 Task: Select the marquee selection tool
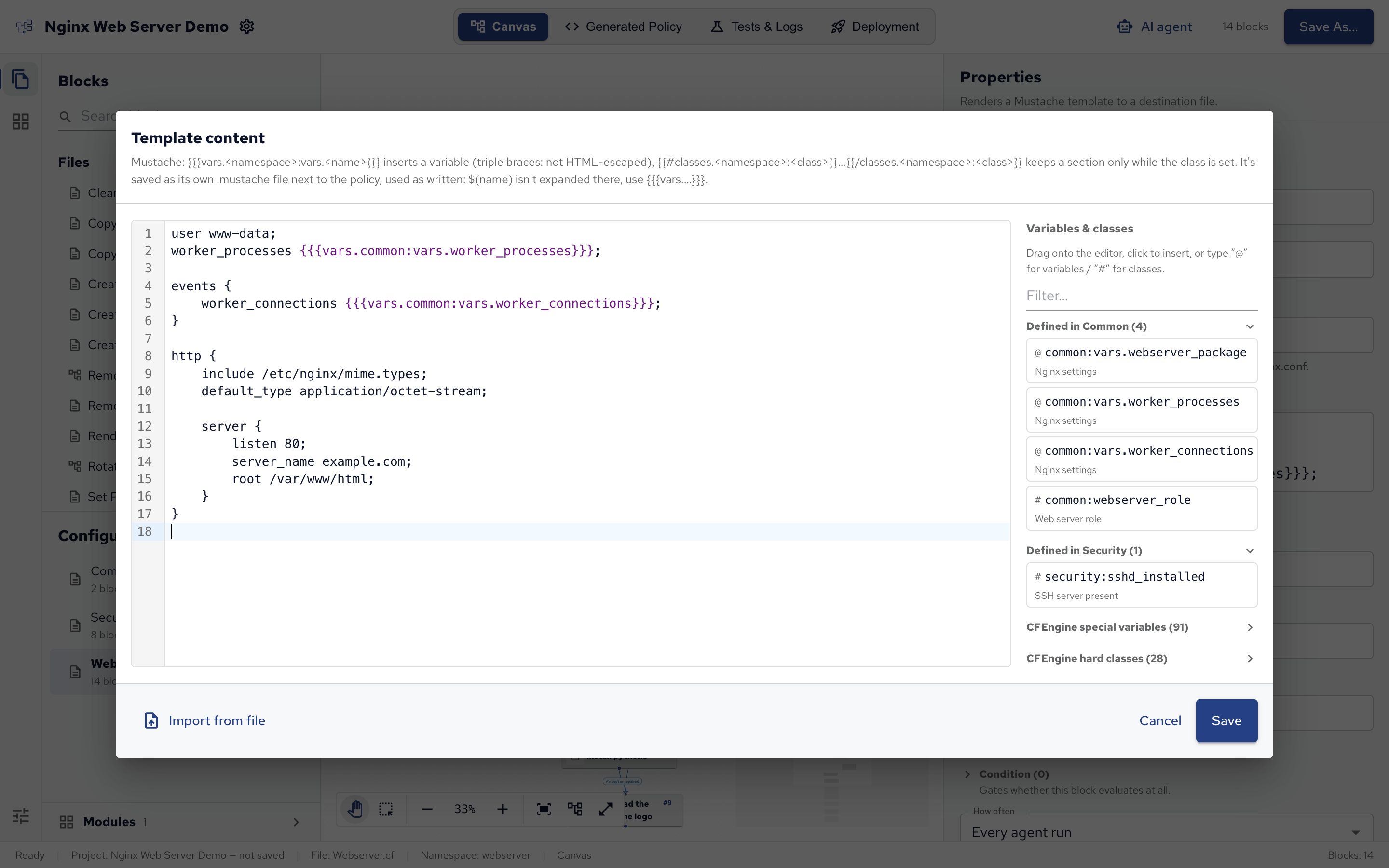[x=386, y=809]
